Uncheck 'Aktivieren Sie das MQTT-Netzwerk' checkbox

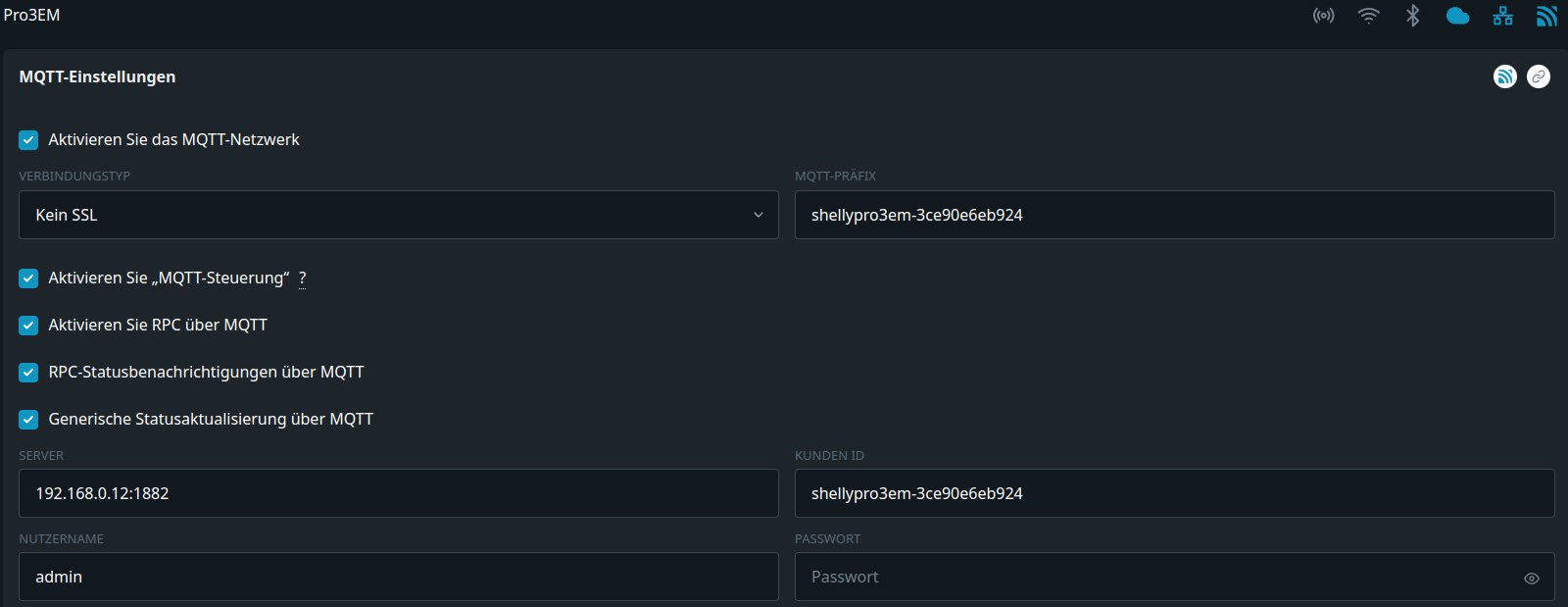(x=28, y=140)
